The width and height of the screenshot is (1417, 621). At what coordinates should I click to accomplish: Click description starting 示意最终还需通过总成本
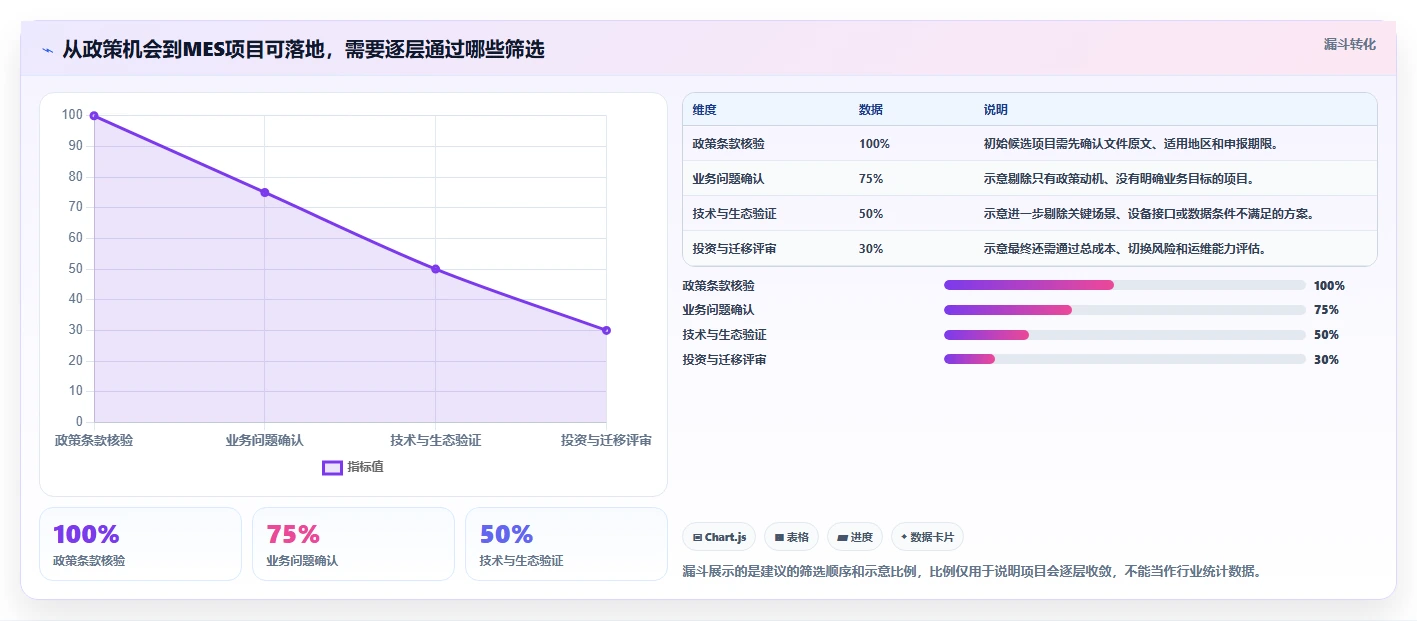pos(1125,249)
